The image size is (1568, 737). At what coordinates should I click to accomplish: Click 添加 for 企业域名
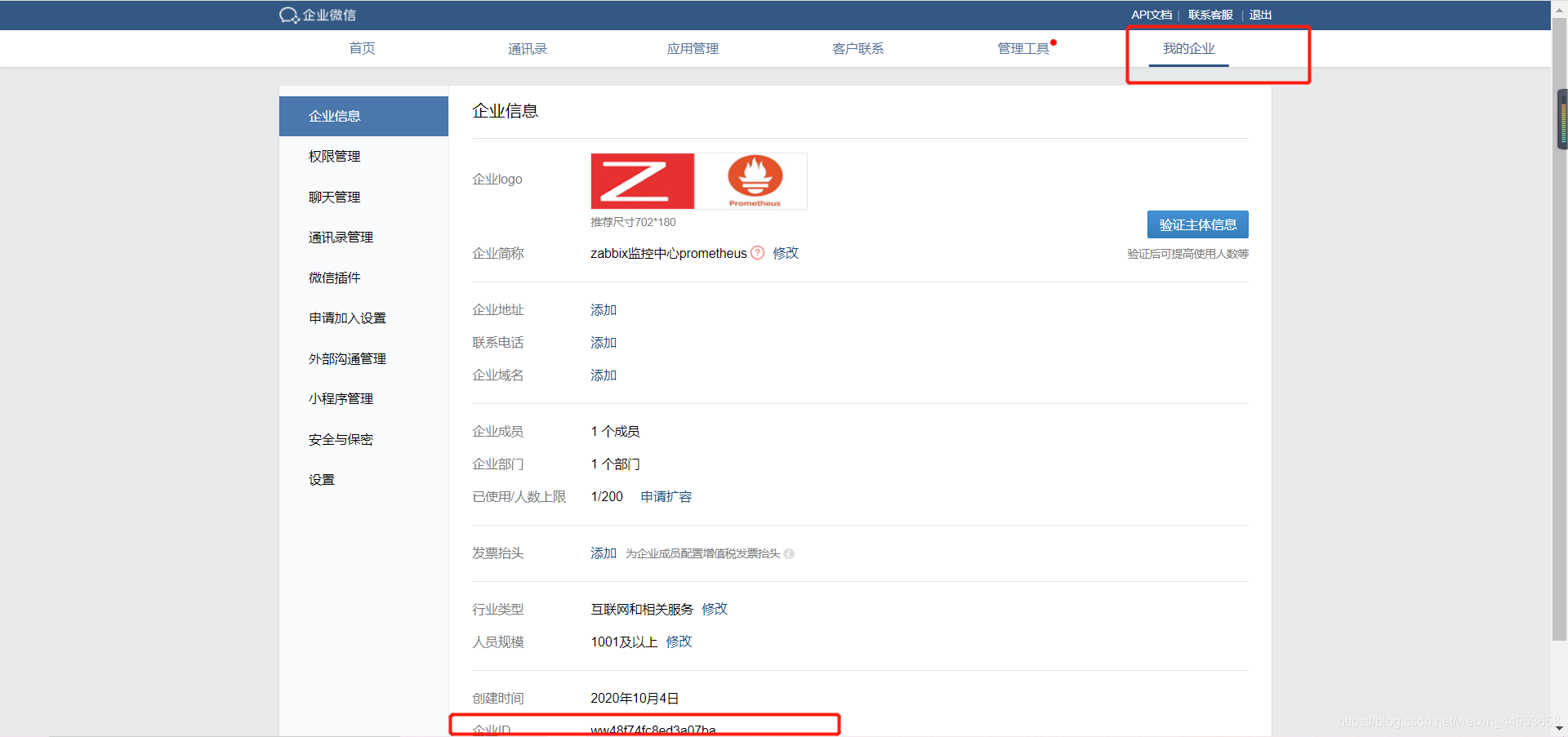(604, 375)
